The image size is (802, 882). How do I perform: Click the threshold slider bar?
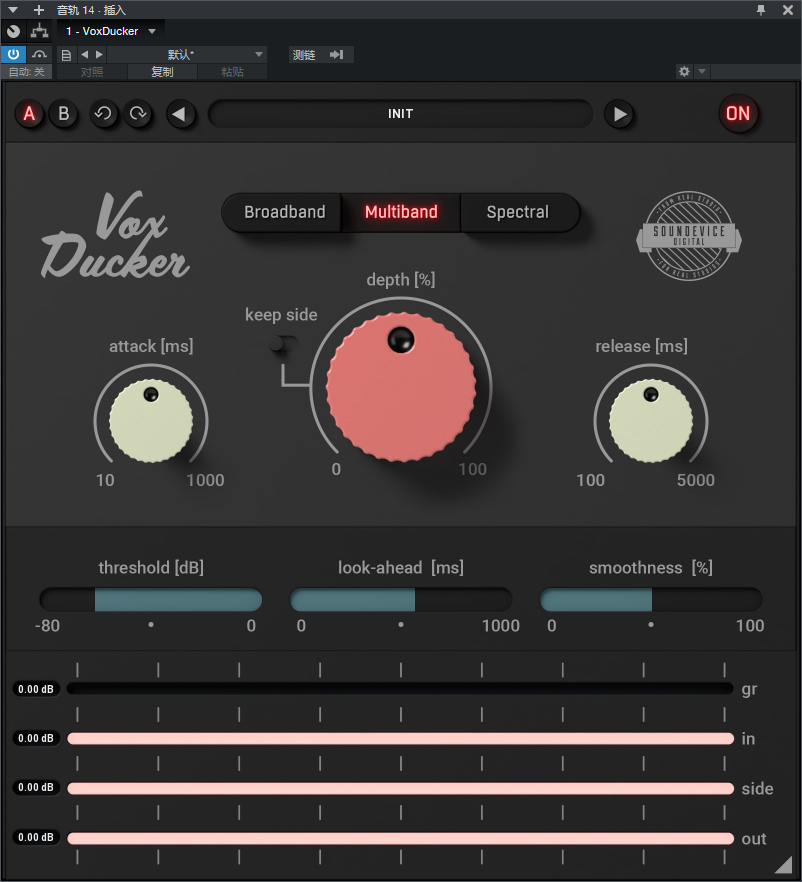pos(151,600)
